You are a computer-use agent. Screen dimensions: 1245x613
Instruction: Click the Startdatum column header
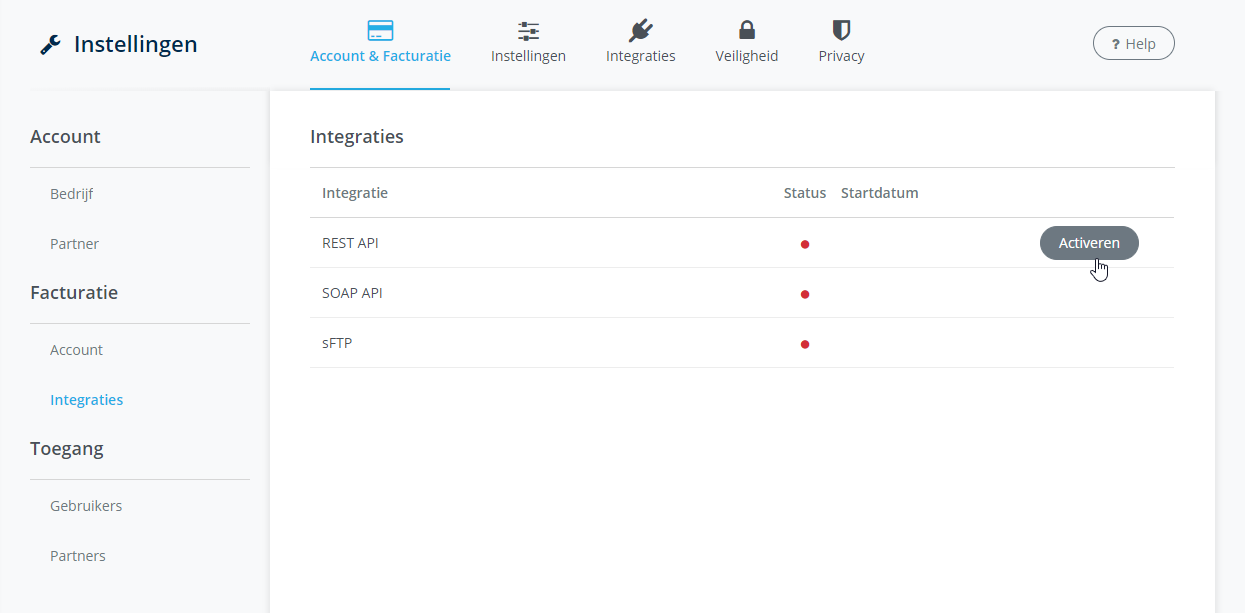tap(879, 193)
